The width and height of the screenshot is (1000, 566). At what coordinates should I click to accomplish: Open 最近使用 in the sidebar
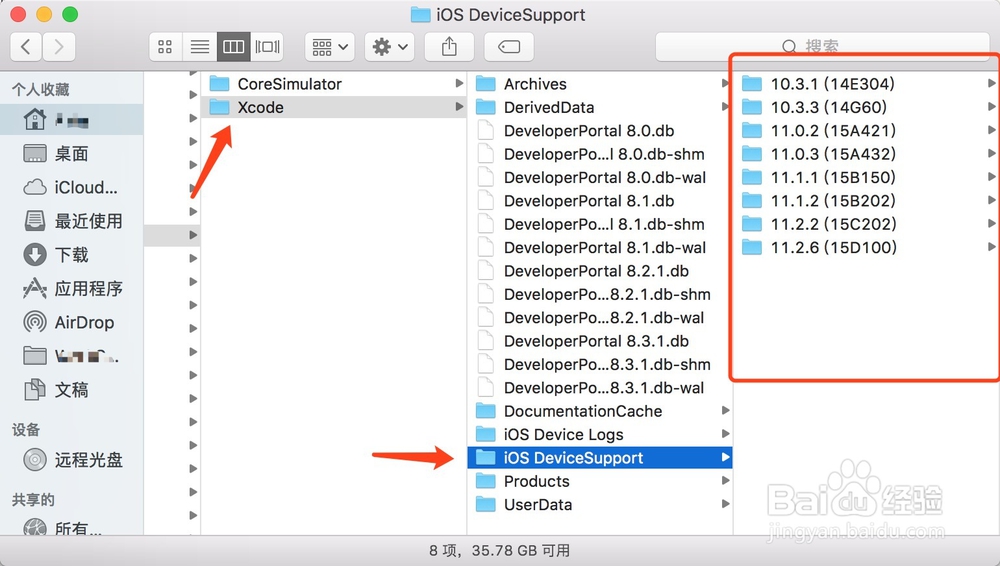(x=71, y=221)
